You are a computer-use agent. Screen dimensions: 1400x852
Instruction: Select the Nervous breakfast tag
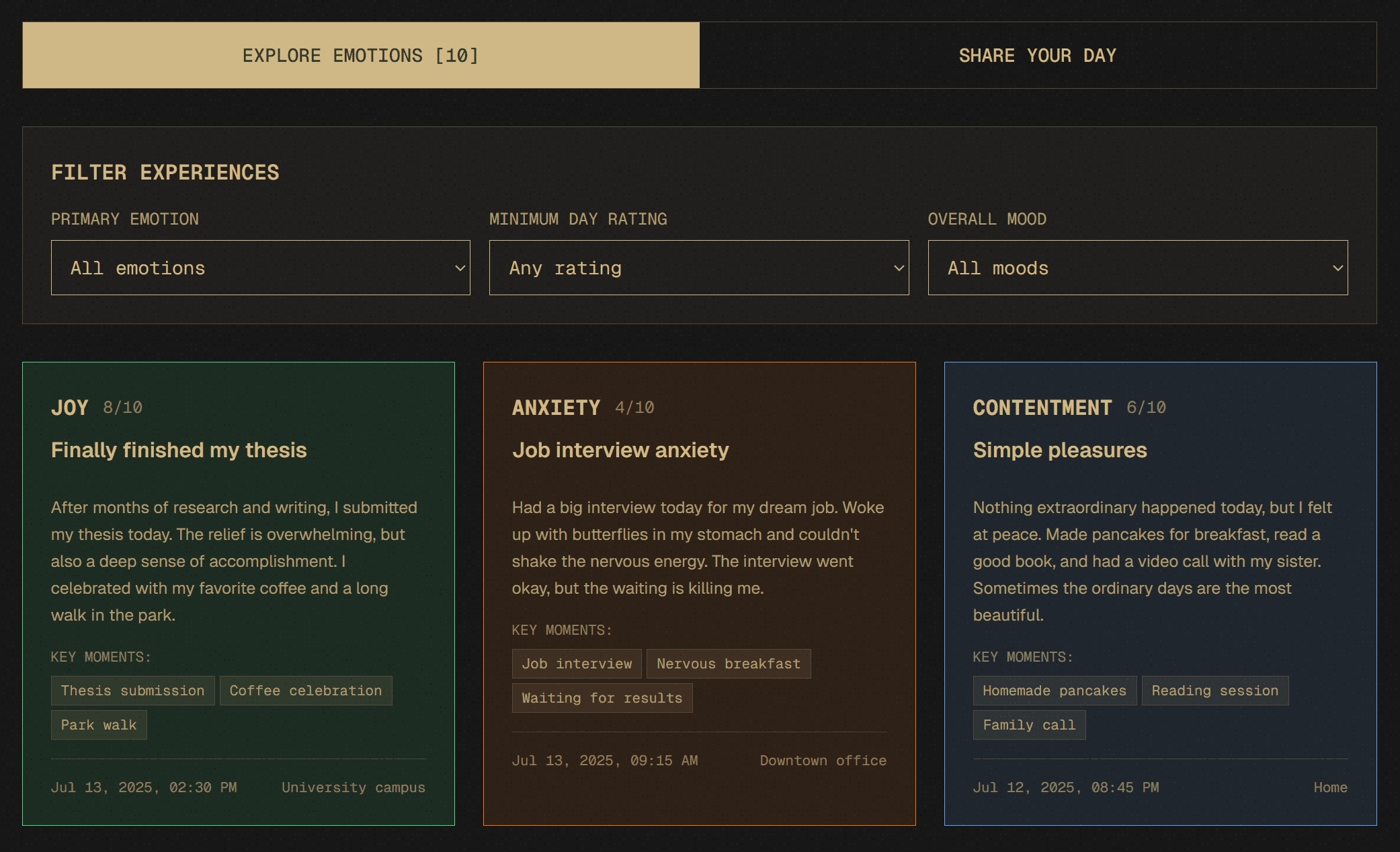tap(729, 664)
